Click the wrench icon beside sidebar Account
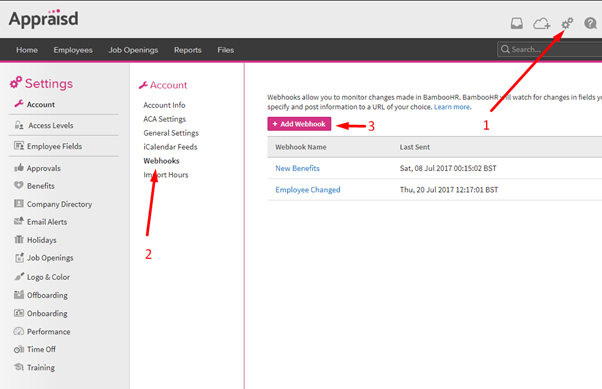Screen dimensions: 602x389 19,104
